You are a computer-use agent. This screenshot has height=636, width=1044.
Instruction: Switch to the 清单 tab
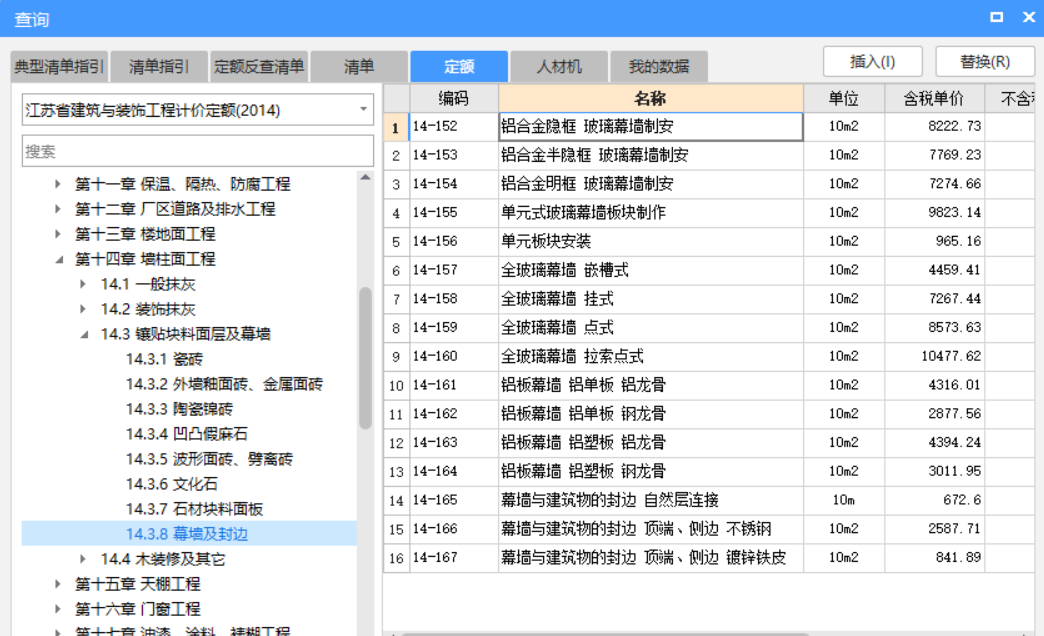tap(359, 67)
